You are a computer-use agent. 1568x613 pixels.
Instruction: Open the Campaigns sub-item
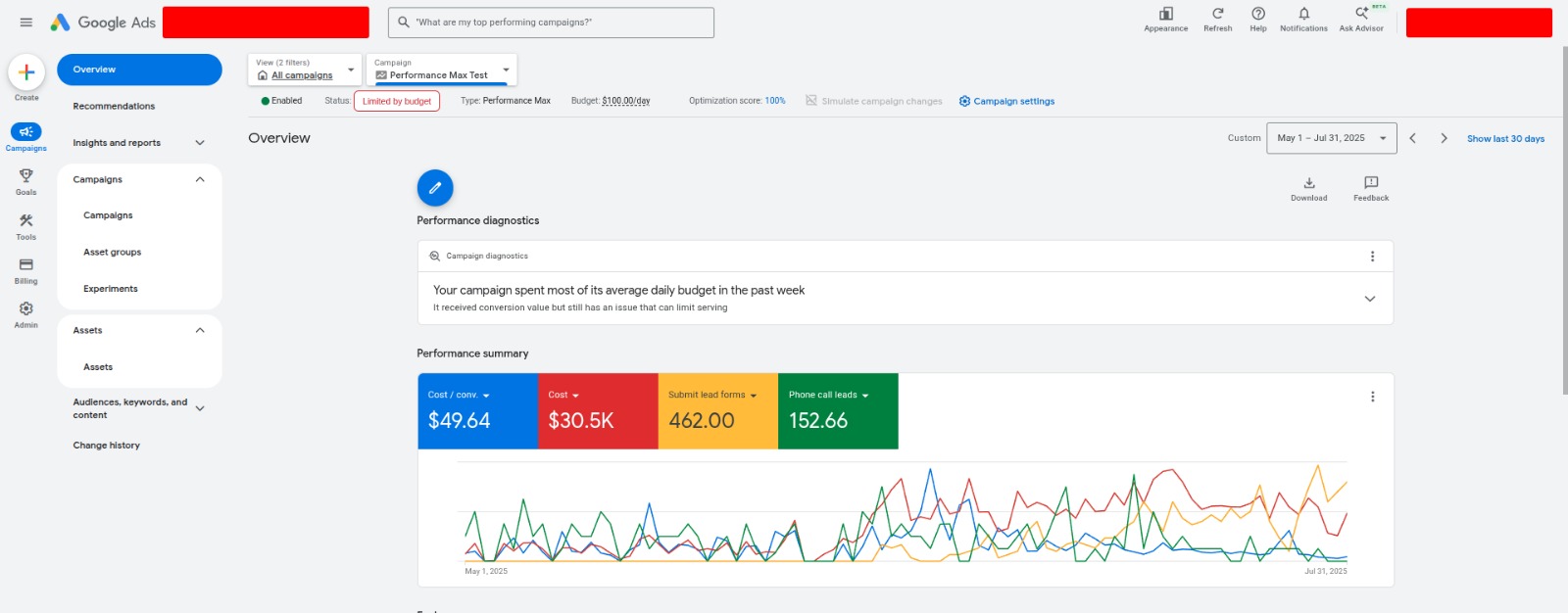point(108,215)
